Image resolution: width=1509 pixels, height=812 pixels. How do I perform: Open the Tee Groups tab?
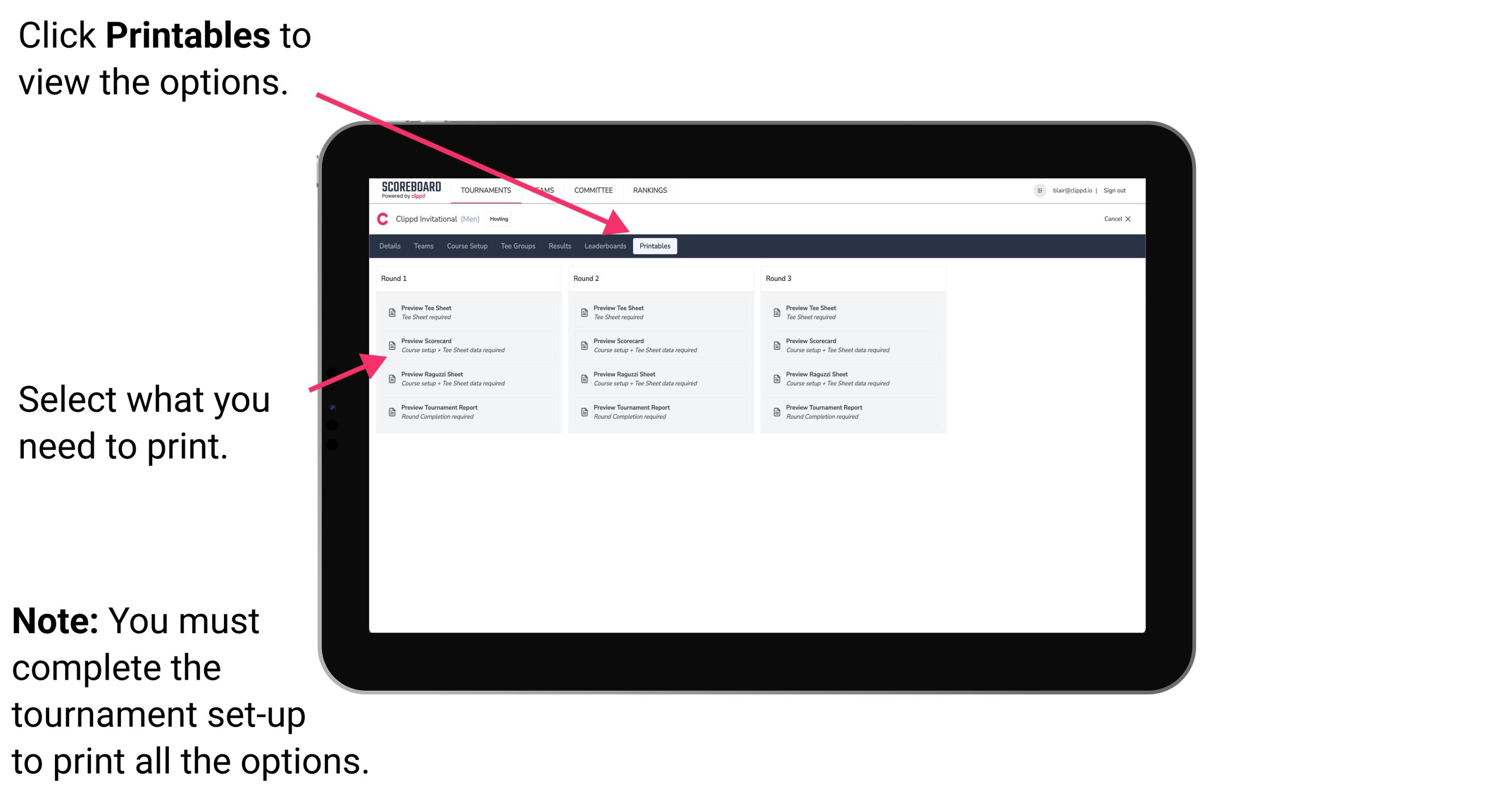click(x=516, y=246)
